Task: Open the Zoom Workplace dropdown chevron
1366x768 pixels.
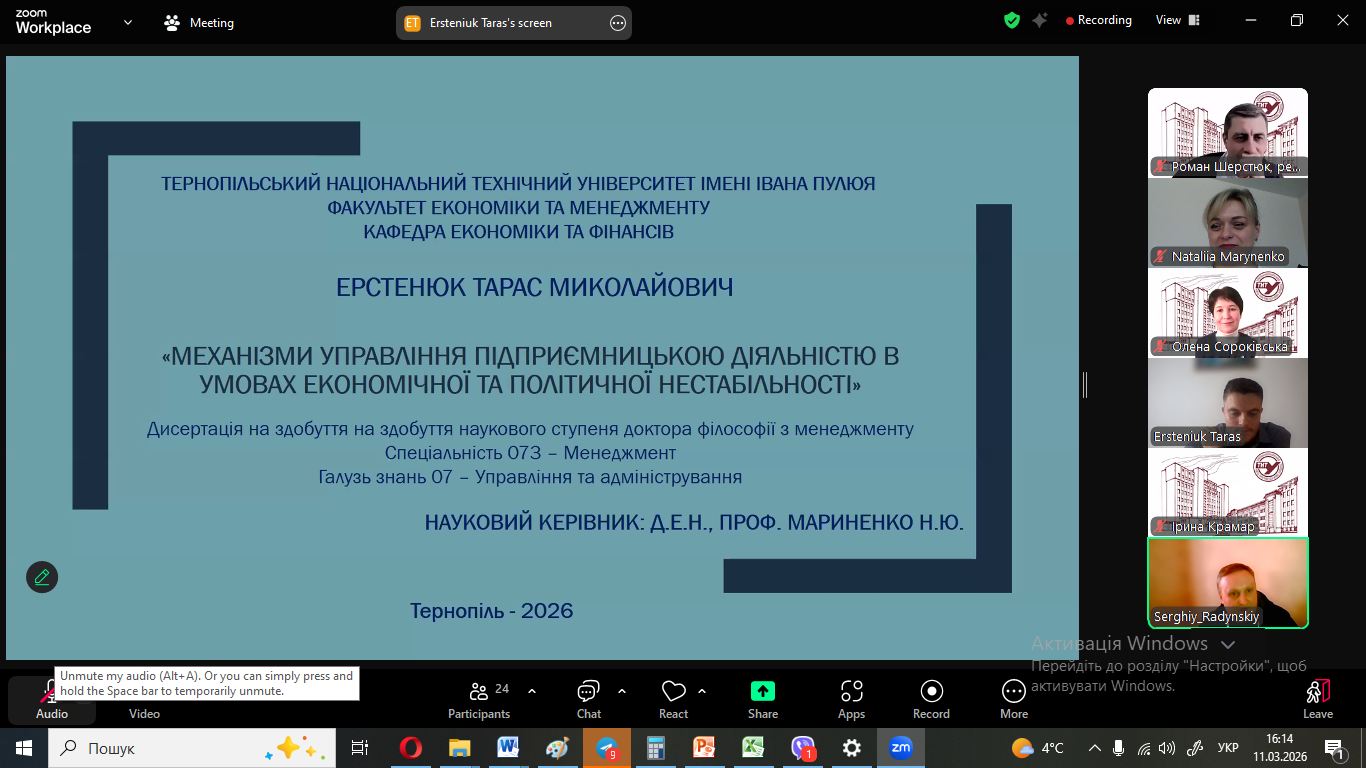Action: click(x=128, y=22)
